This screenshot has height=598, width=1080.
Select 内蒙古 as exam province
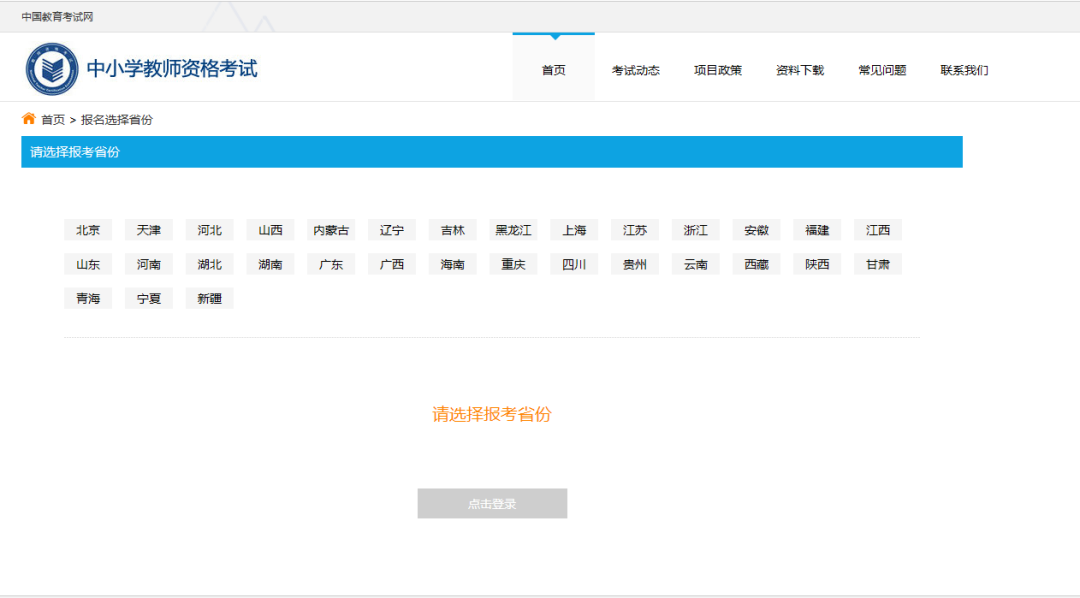coord(330,229)
